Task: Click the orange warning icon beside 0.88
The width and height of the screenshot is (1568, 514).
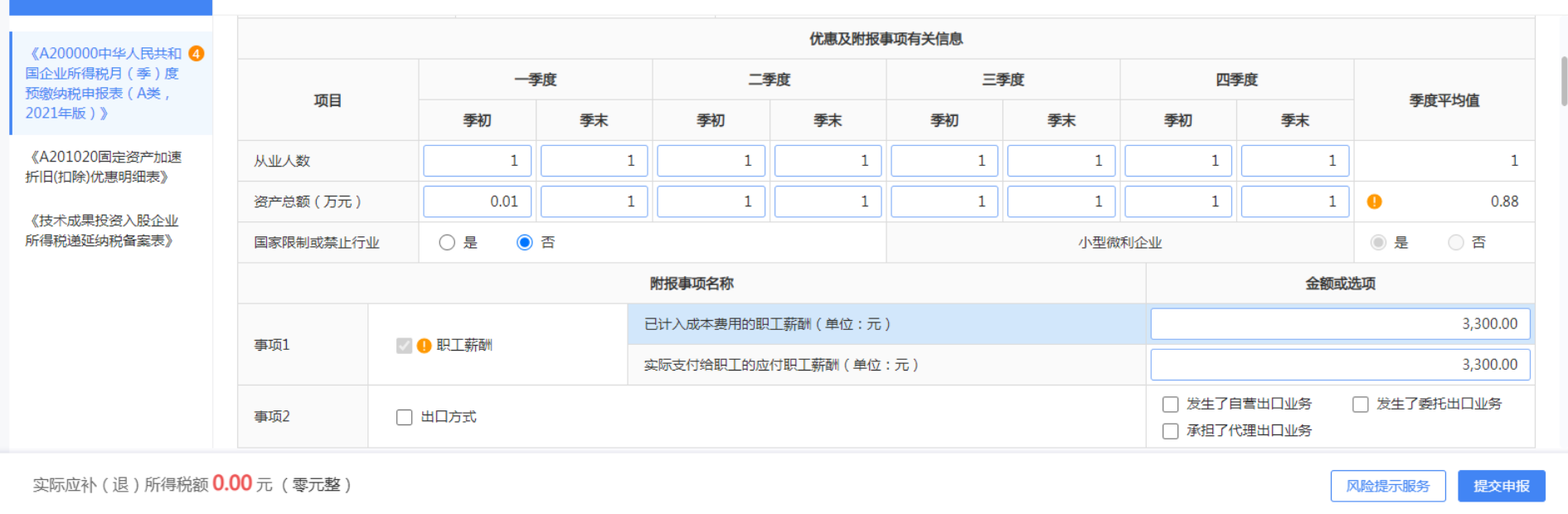Action: (x=1374, y=201)
